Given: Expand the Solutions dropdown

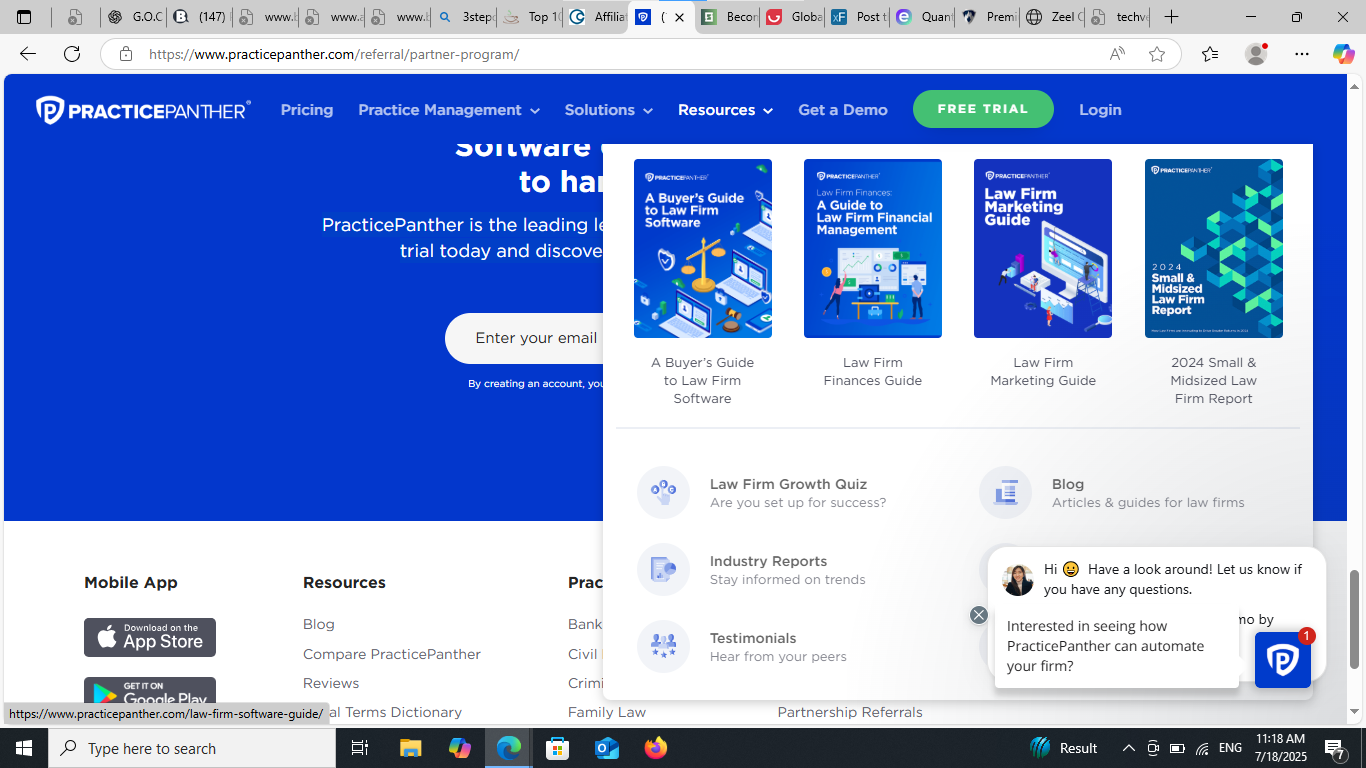Looking at the screenshot, I should (608, 110).
